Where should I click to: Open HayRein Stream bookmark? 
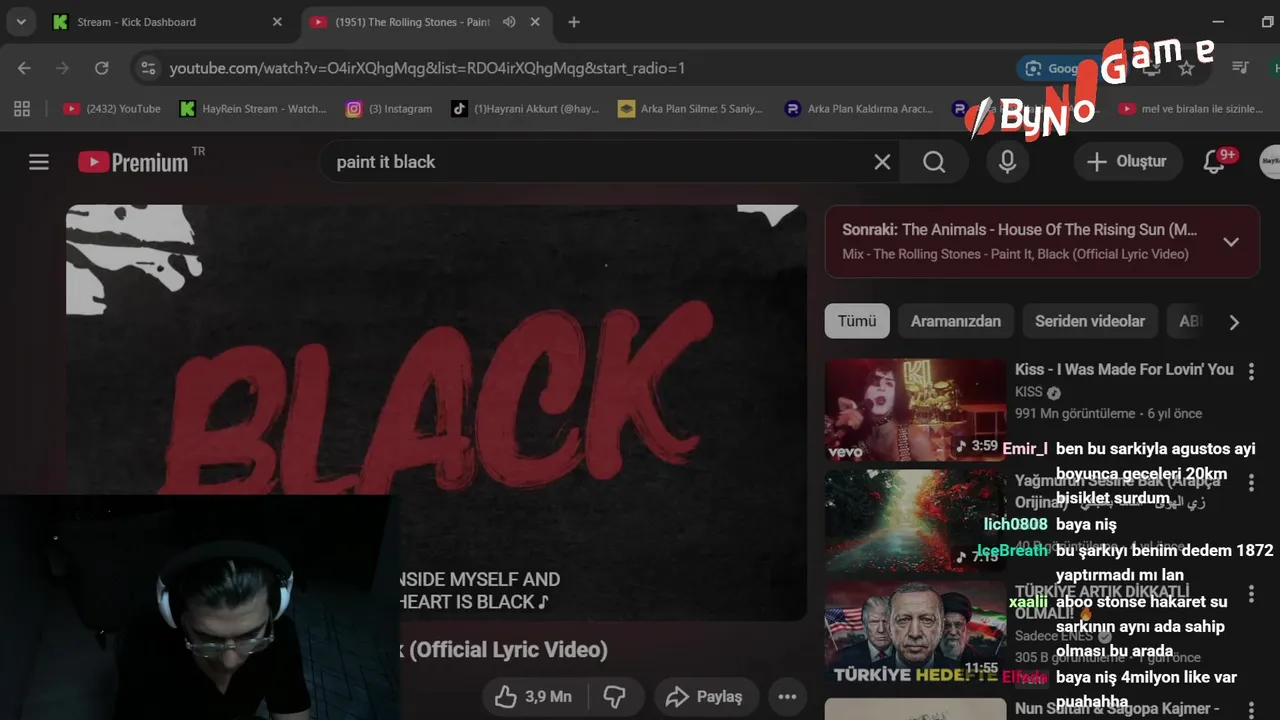click(x=253, y=109)
